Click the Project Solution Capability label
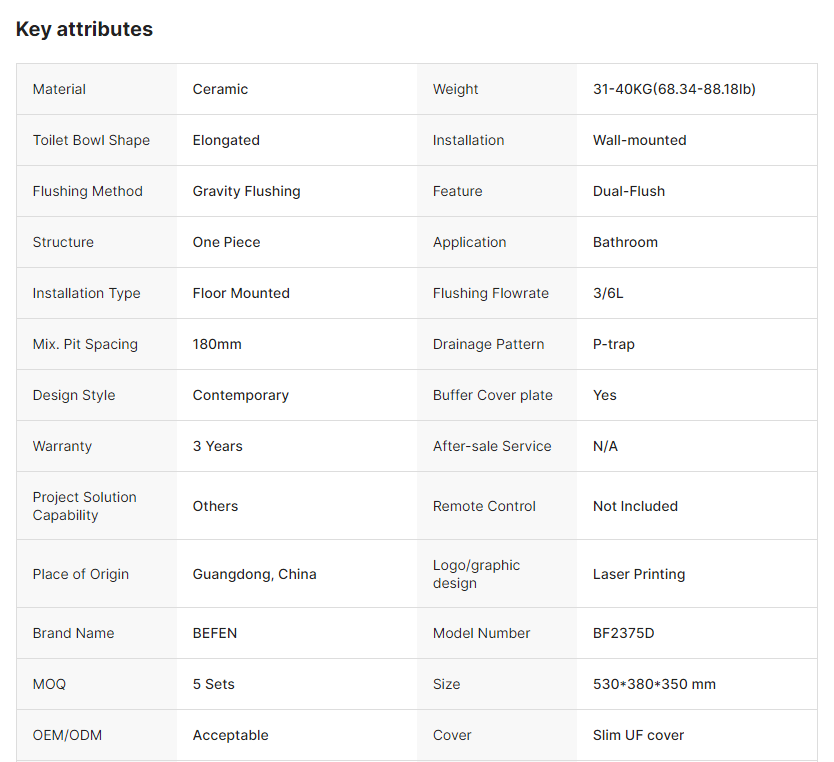 tap(84, 506)
